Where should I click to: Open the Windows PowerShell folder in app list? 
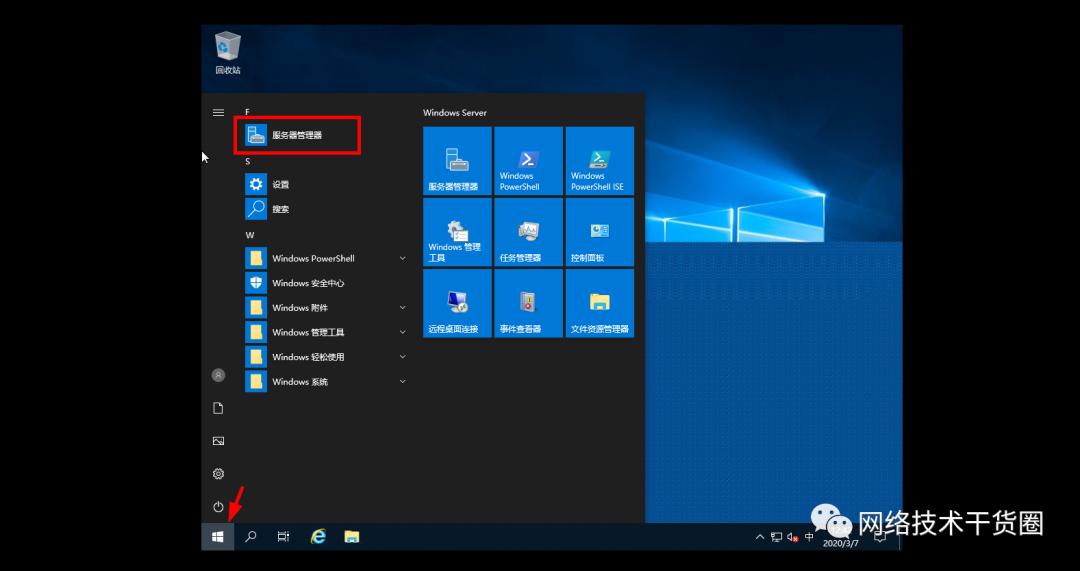[326, 258]
